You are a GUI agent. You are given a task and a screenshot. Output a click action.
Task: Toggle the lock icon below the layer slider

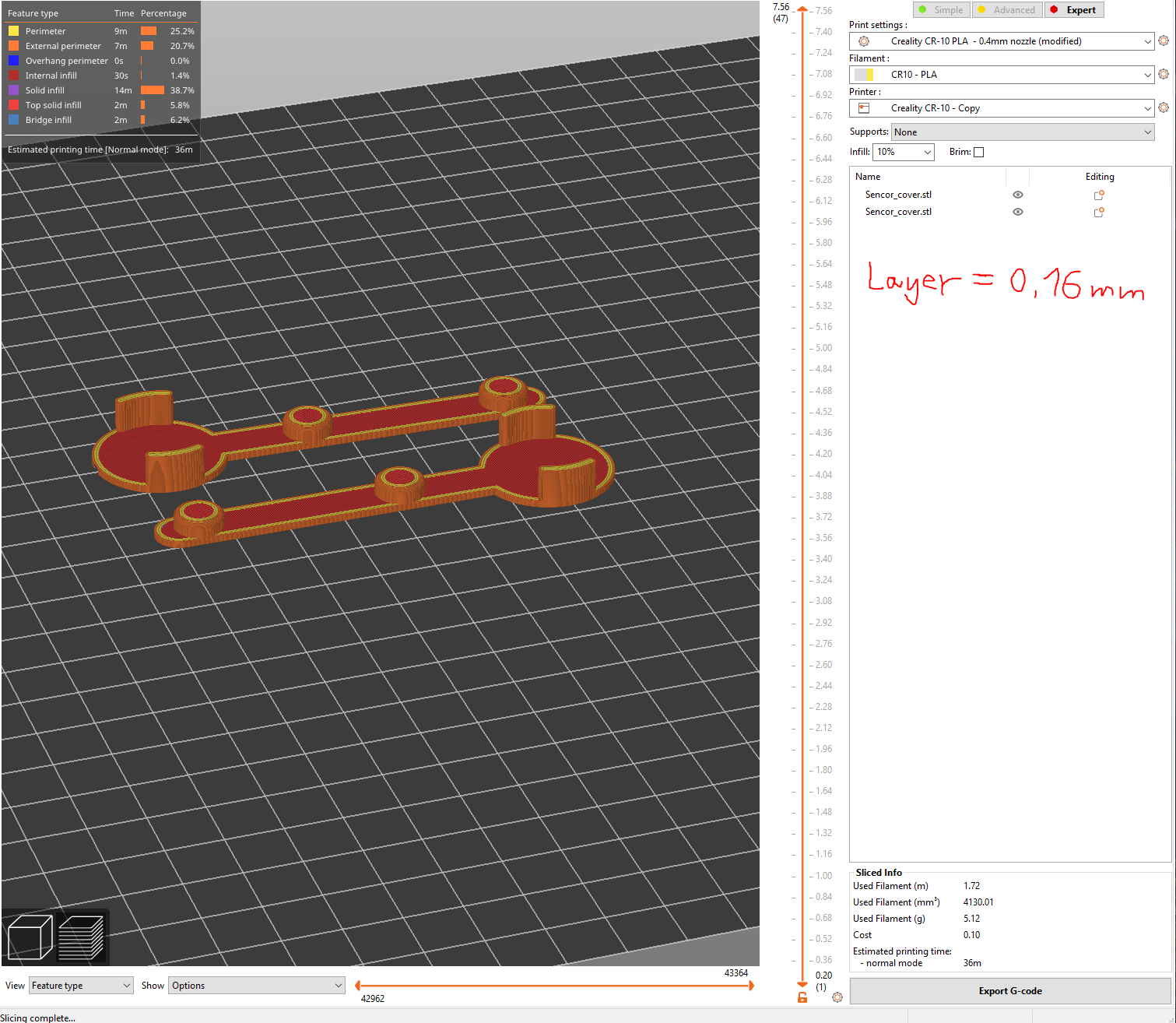(x=802, y=997)
